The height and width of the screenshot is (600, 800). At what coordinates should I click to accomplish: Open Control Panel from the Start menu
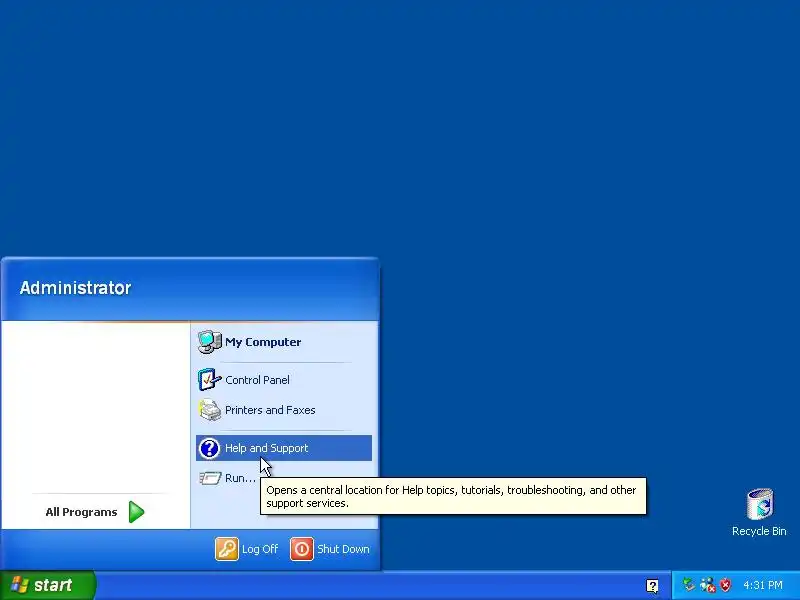(284, 380)
